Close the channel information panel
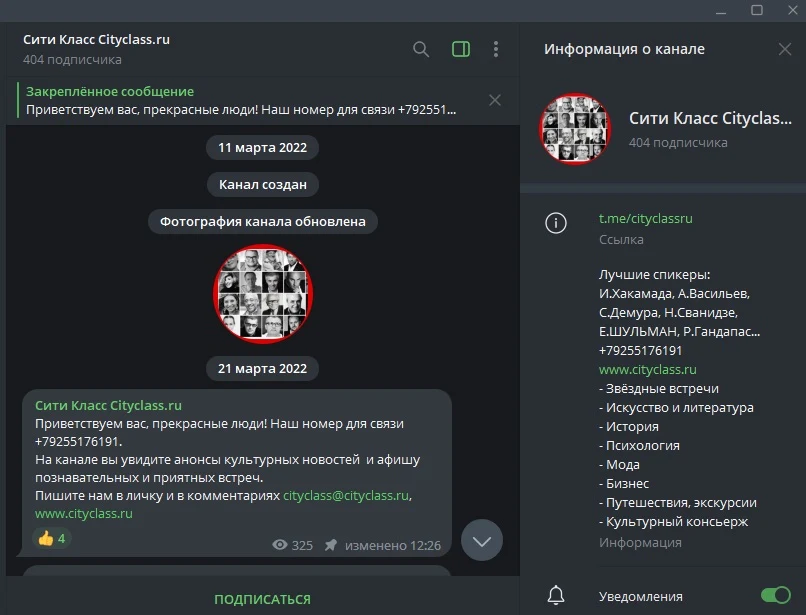 784,49
